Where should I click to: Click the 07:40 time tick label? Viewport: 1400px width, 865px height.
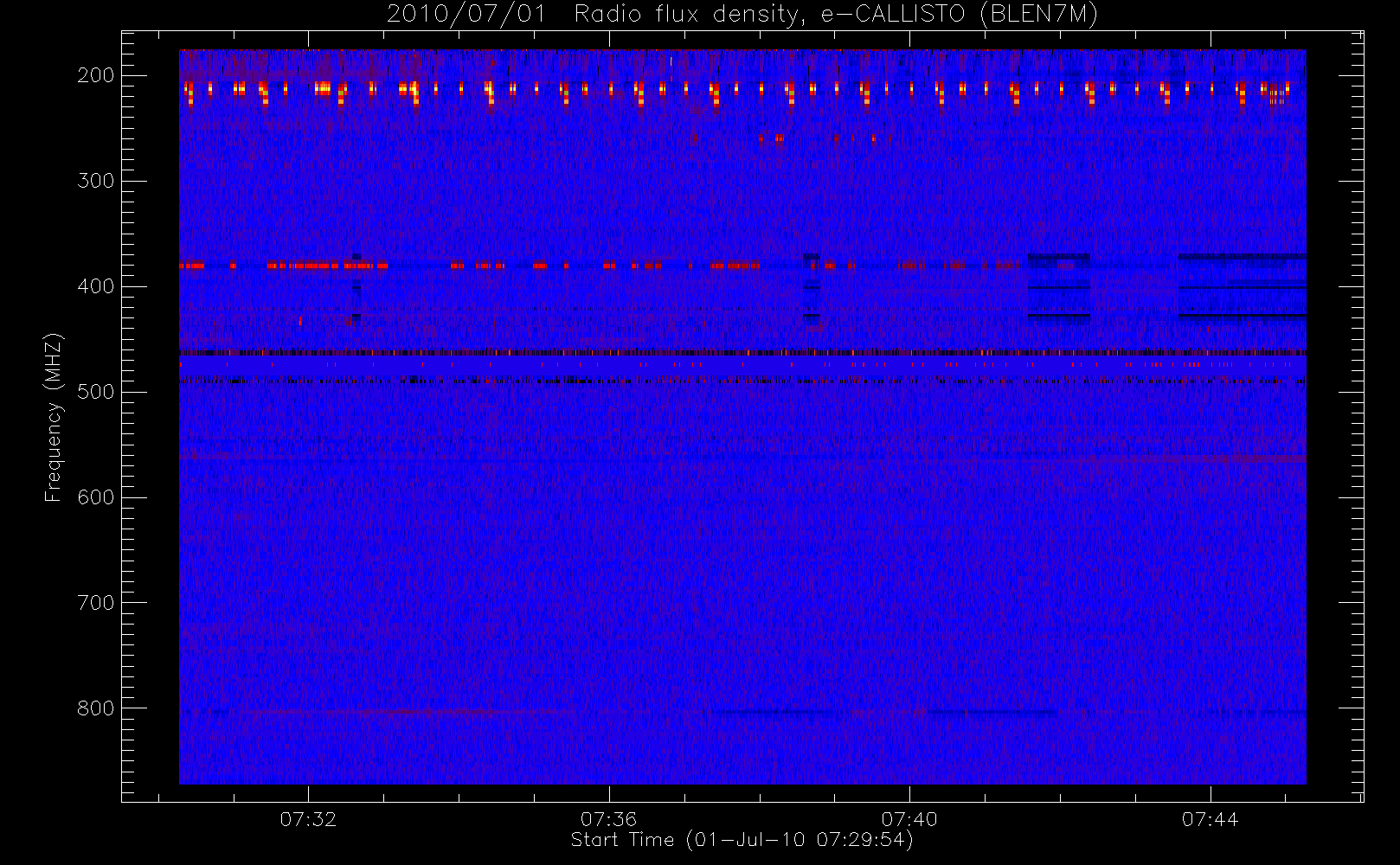[x=909, y=819]
